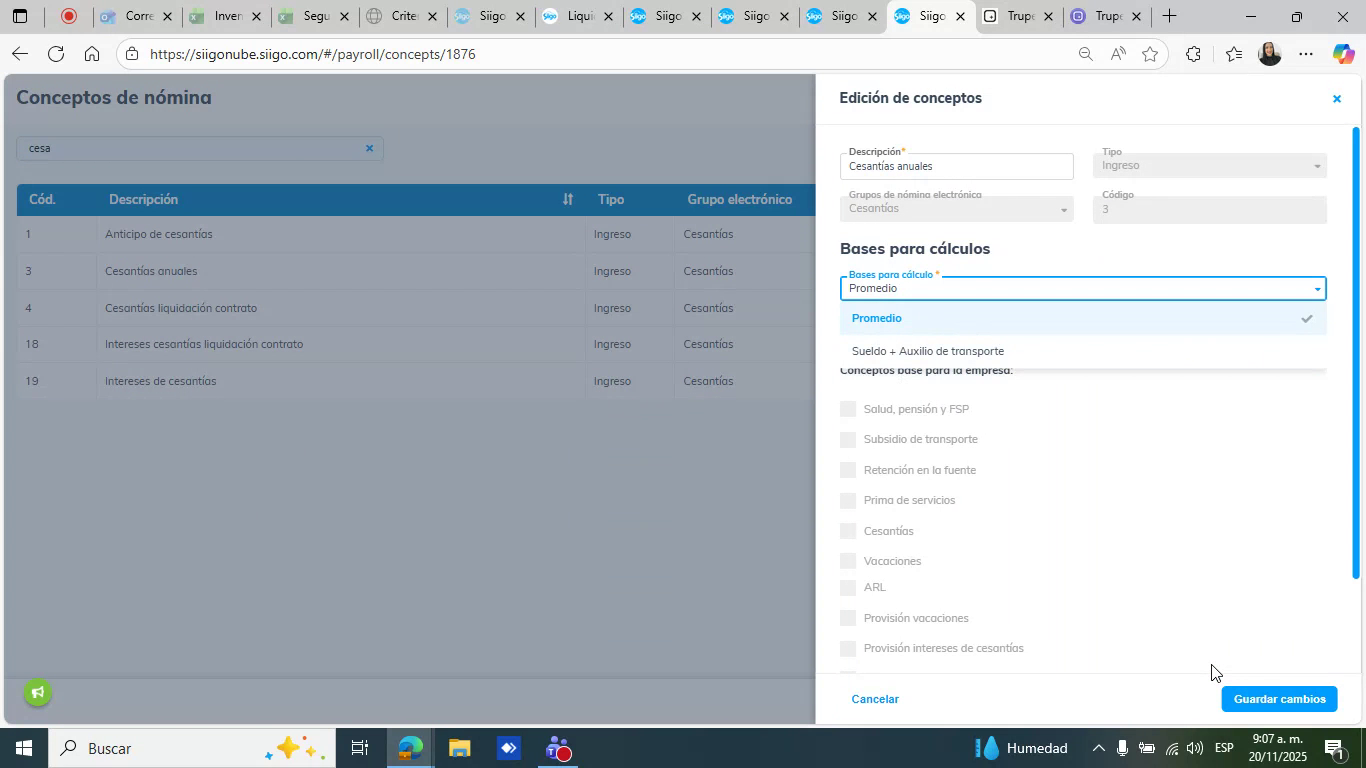Open the volume control in system tray

point(1195,748)
